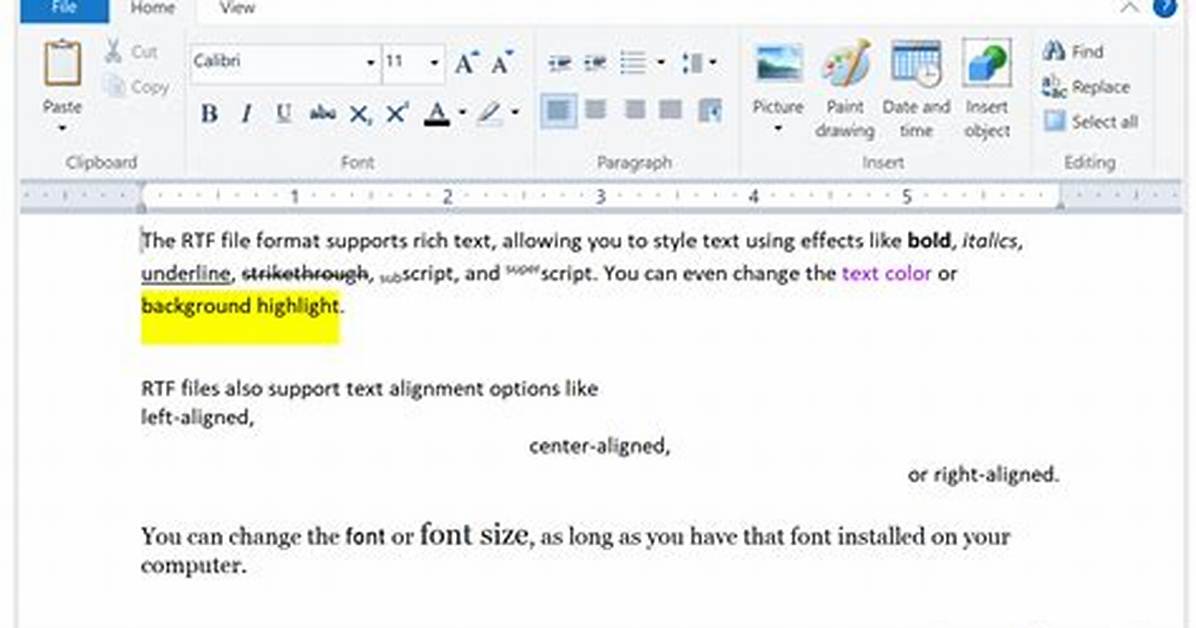This screenshot has width=1196, height=628.
Task: Shrink the font size
Action: [x=501, y=63]
